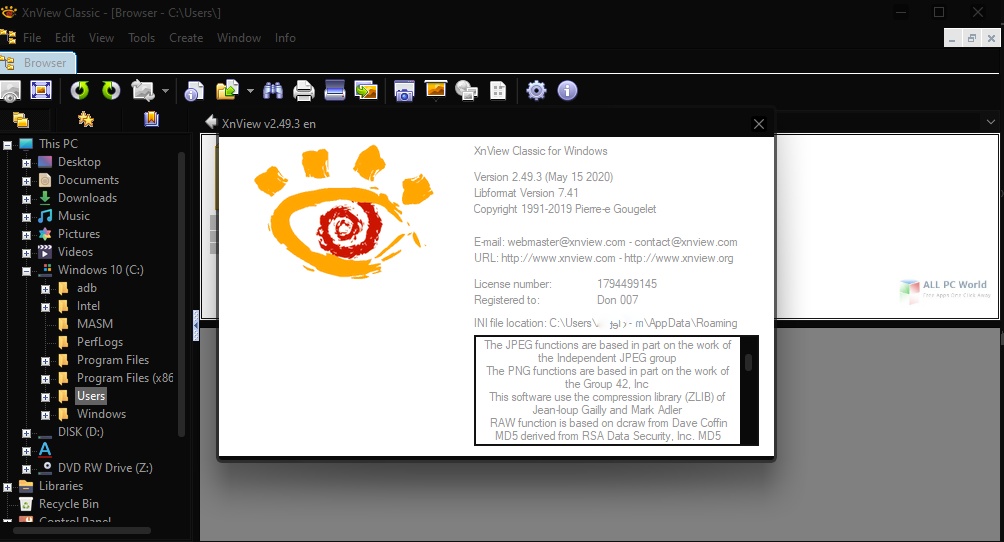Screen dimensions: 1004x542
Task: Click the first toolbar image viewer icon
Action: point(10,91)
